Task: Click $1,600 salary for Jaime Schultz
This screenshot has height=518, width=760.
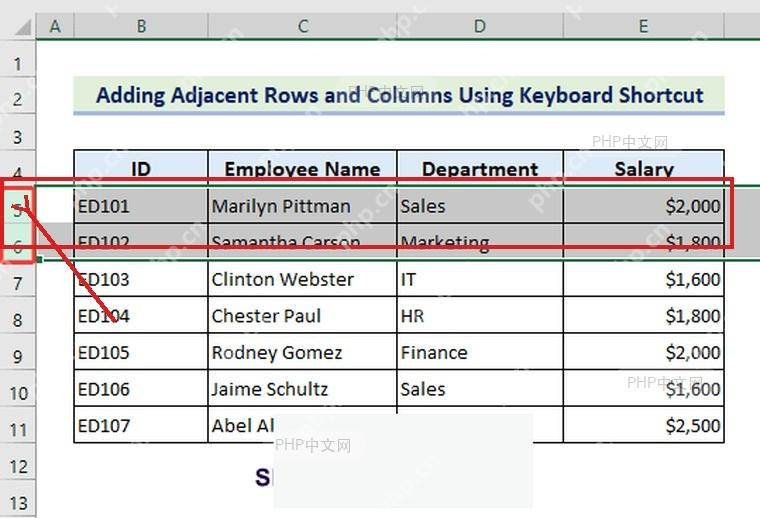Action: click(644, 389)
